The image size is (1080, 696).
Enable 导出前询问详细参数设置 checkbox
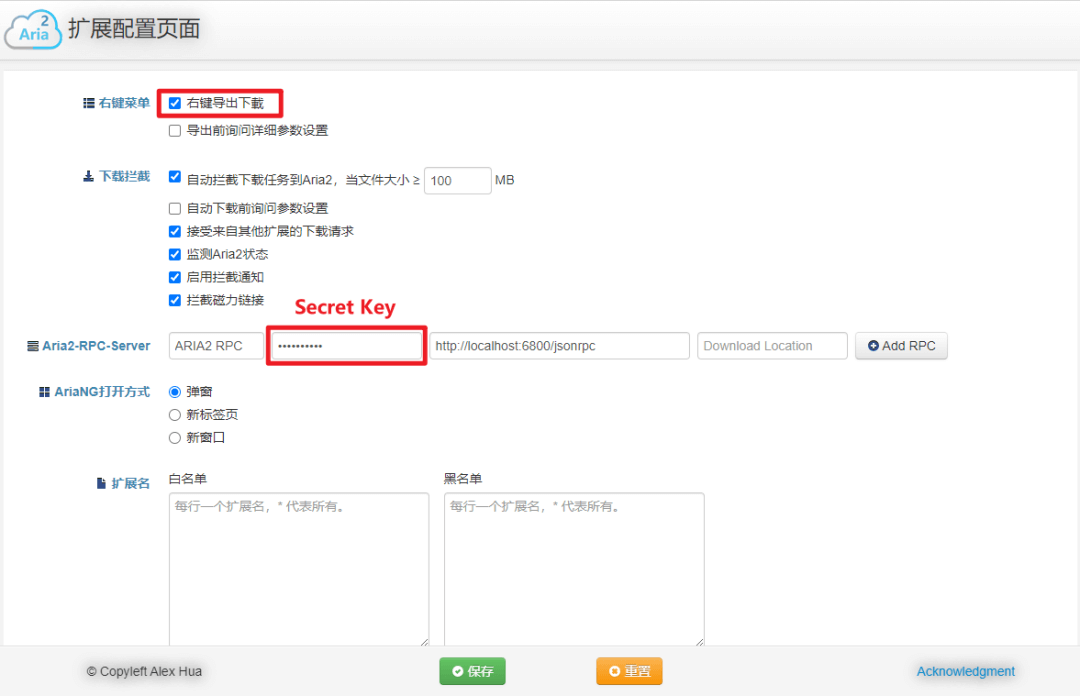click(x=175, y=130)
